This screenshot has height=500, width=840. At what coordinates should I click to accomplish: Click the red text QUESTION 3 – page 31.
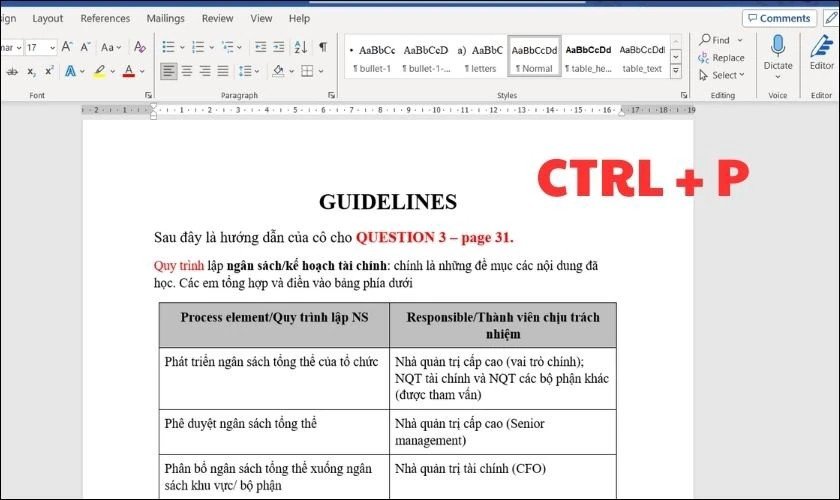pyautogui.click(x=434, y=237)
